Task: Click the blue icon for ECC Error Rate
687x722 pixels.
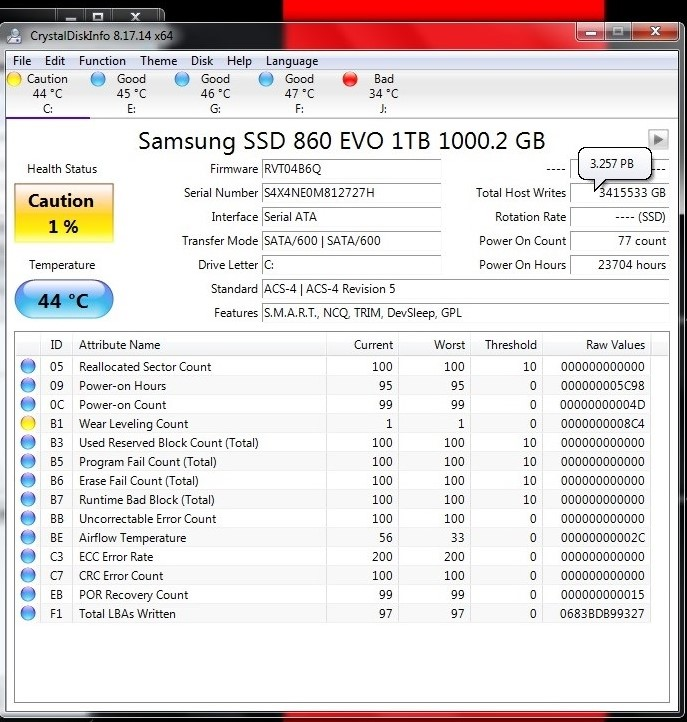Action: tap(28, 556)
